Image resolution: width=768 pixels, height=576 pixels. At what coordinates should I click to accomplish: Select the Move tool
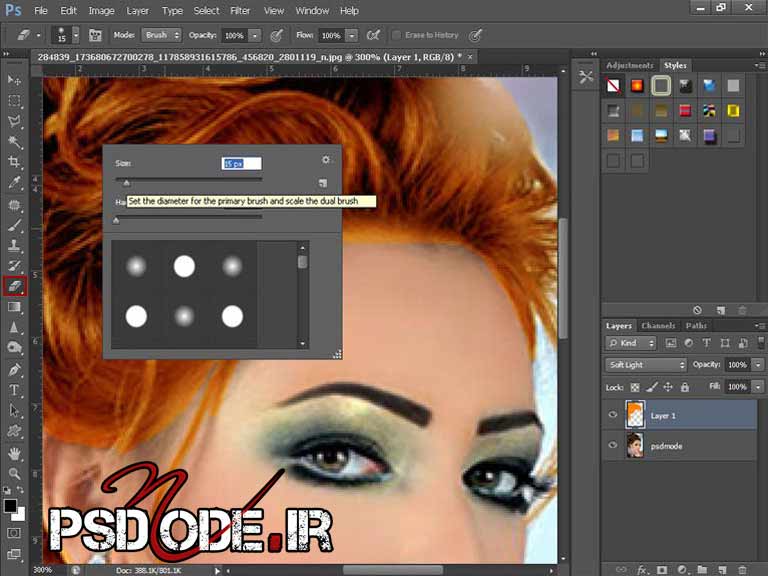point(14,79)
